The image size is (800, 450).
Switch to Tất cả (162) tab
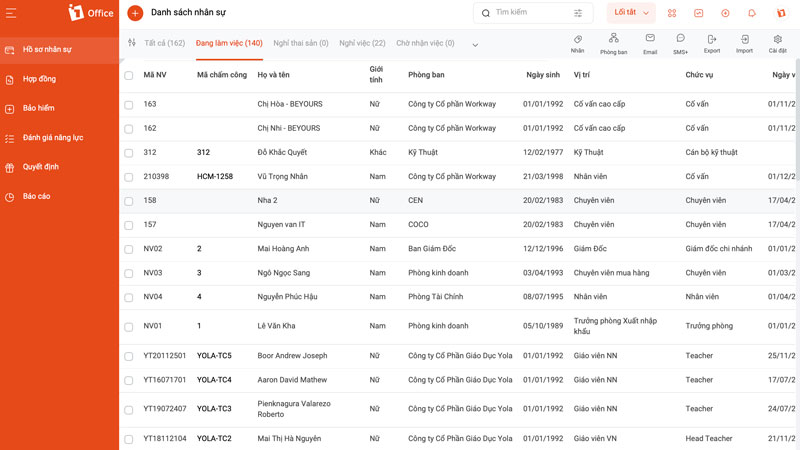[x=164, y=43]
